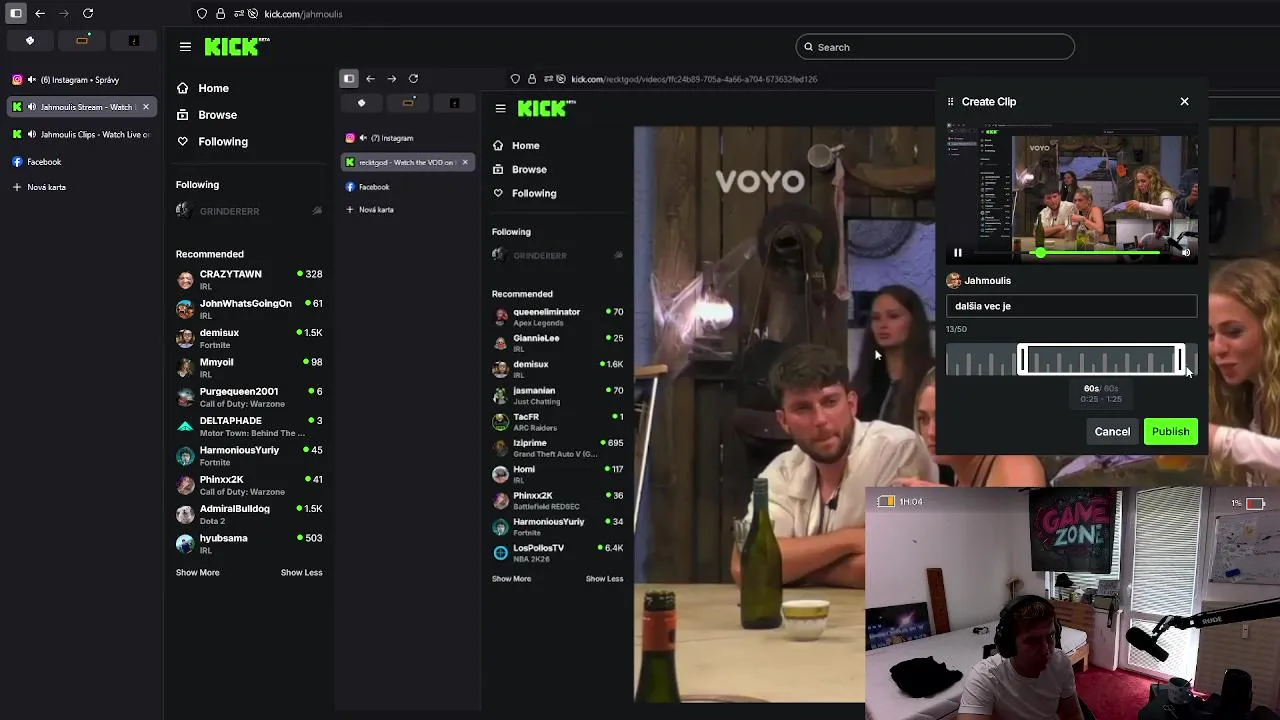Click the search field on Kick
The image size is (1280, 720).
click(x=935, y=47)
